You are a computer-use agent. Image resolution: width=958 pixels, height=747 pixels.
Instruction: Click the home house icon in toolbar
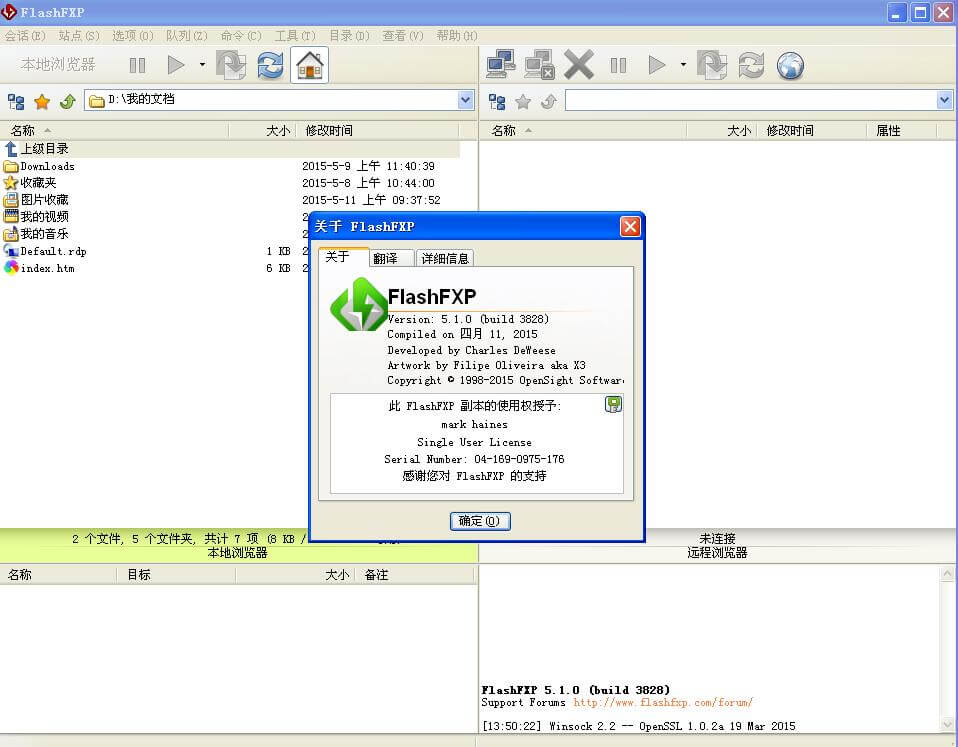click(309, 65)
